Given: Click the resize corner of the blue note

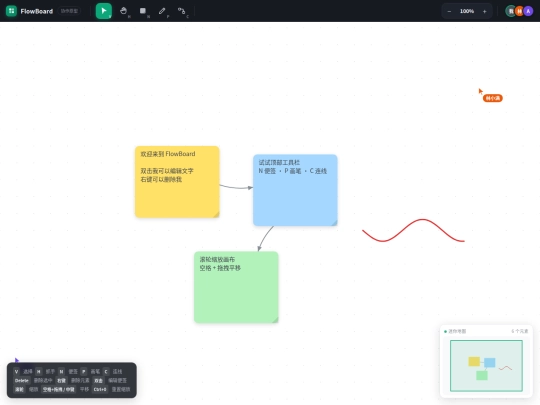Looking at the screenshot, I should (x=334, y=223).
